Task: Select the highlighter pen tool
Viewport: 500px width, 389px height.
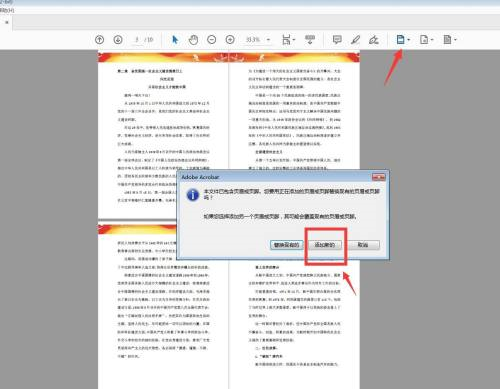Action: pos(355,40)
